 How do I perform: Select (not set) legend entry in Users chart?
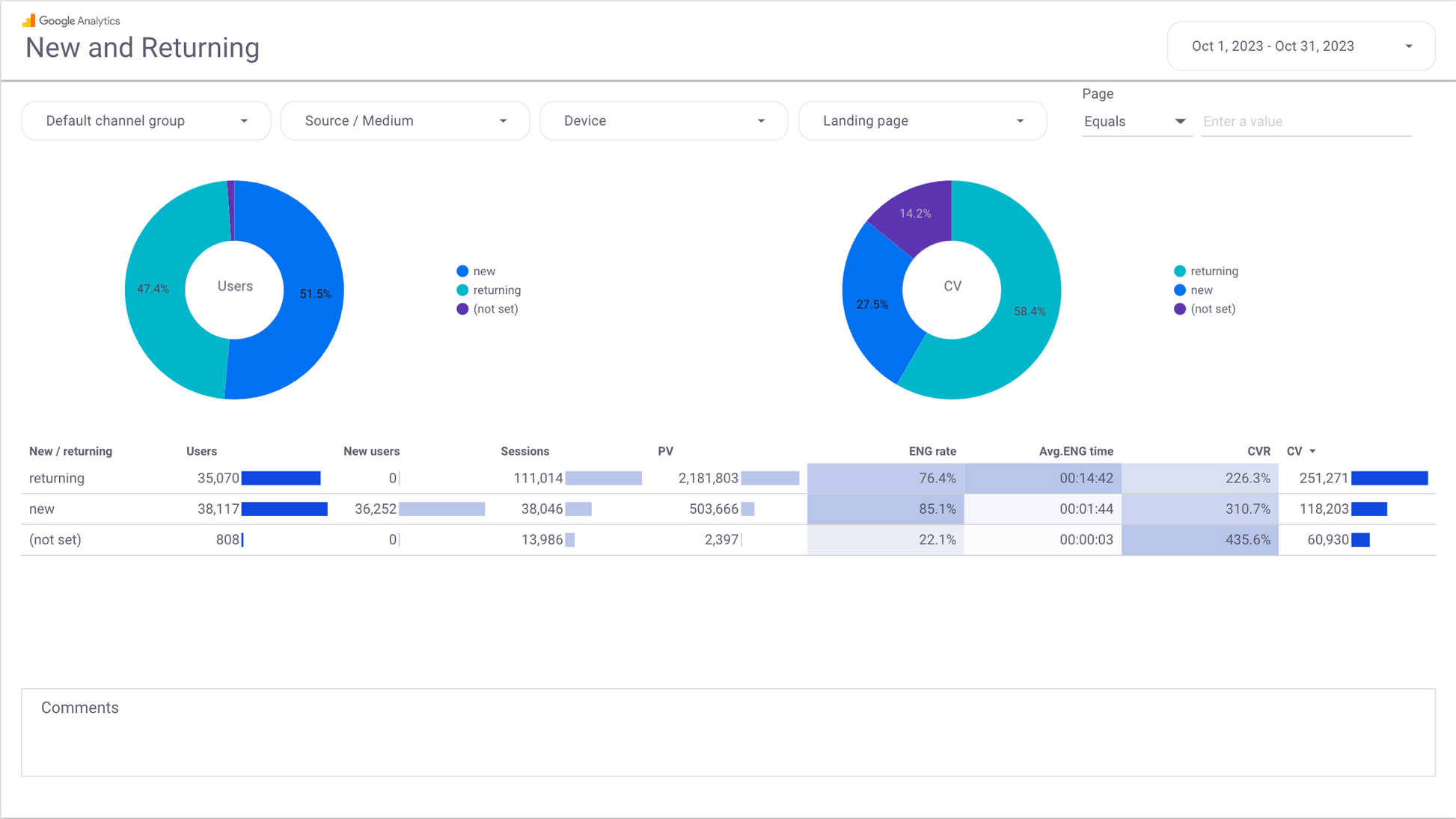pyautogui.click(x=495, y=309)
